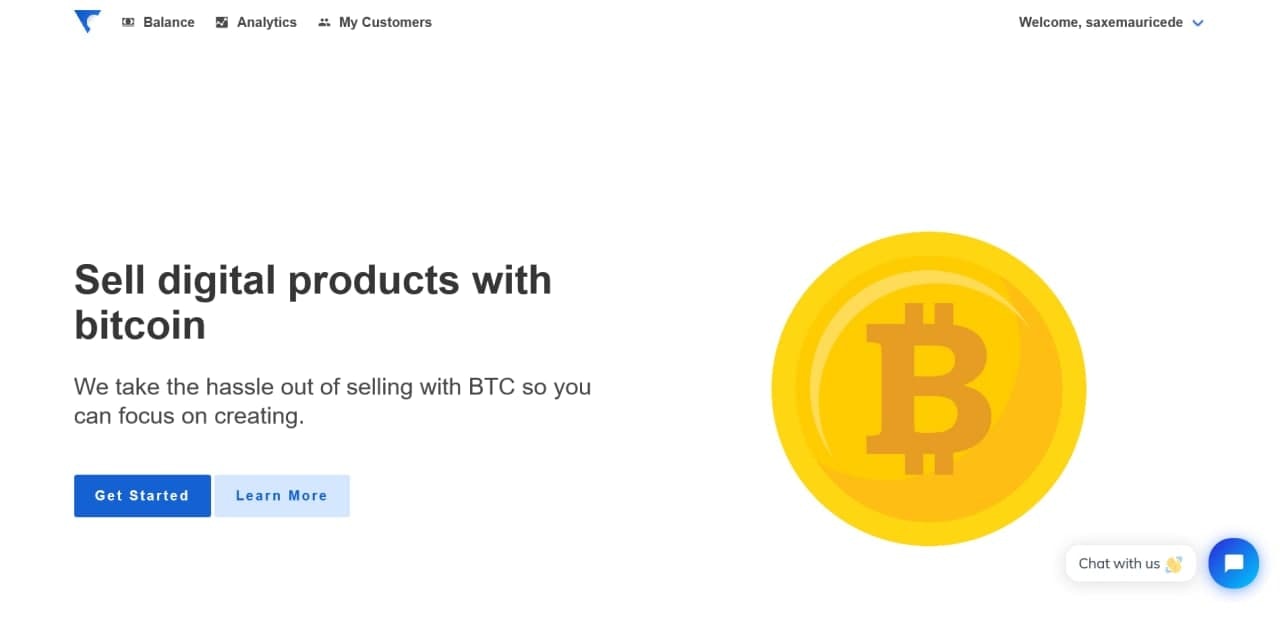Navigate to the Analytics section

click(x=264, y=21)
